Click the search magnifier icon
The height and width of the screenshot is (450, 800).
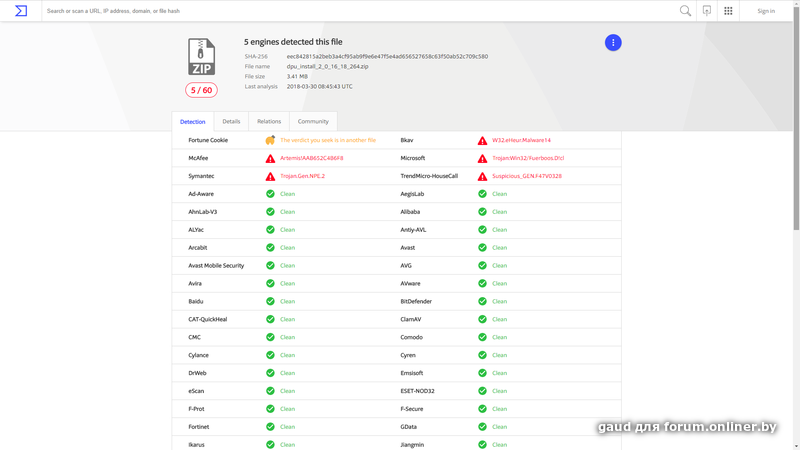685,11
